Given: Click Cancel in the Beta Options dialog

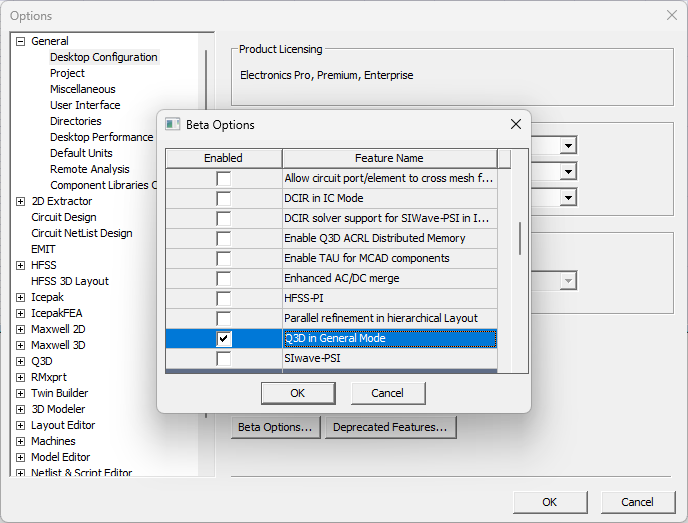Looking at the screenshot, I should pos(388,393).
